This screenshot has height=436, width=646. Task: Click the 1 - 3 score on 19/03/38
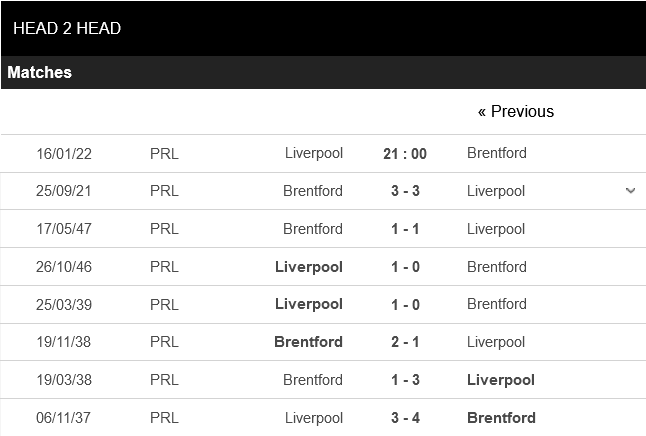tap(405, 380)
